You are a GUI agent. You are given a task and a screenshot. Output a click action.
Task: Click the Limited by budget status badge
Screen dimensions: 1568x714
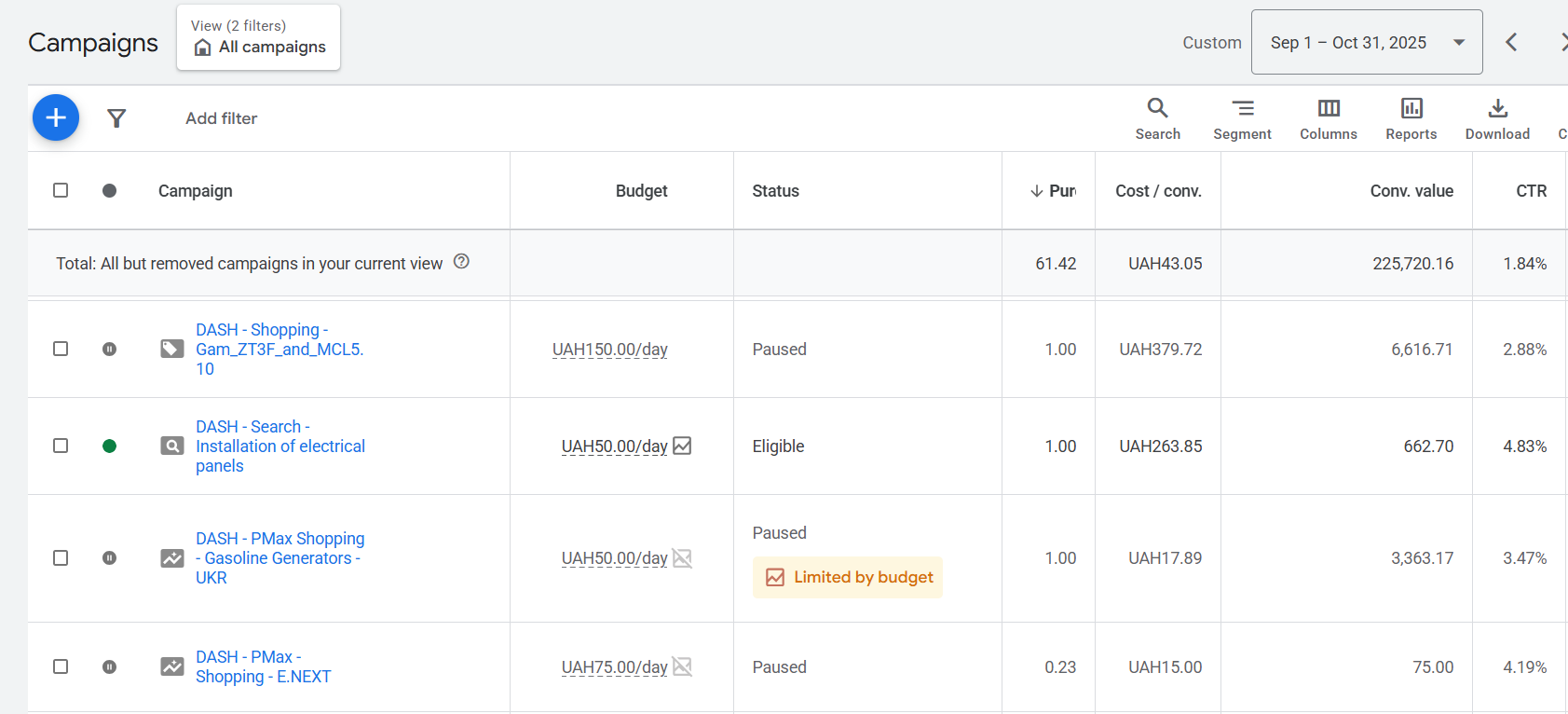(848, 577)
